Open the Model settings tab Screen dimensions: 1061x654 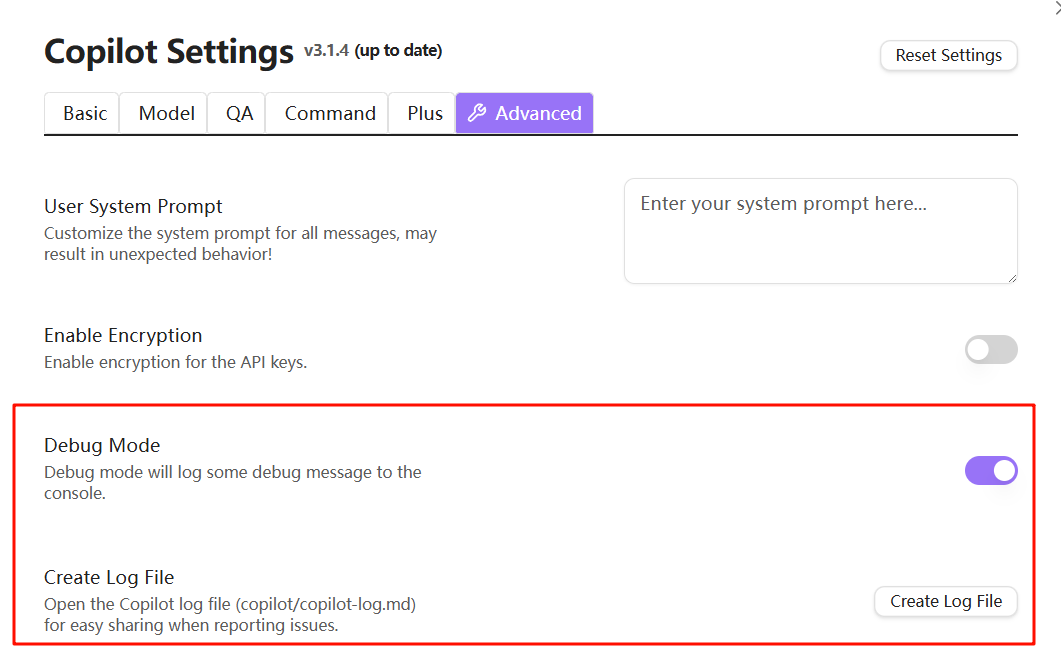[166, 113]
